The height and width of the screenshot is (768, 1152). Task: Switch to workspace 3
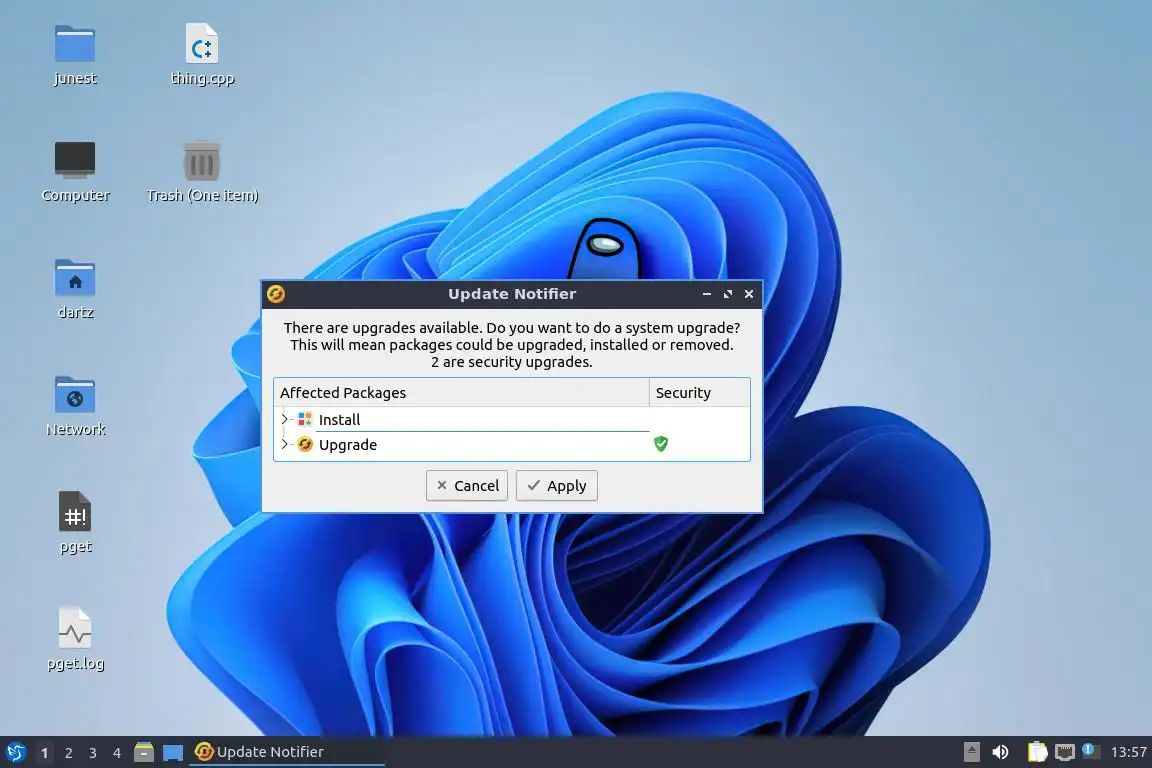[93, 753]
